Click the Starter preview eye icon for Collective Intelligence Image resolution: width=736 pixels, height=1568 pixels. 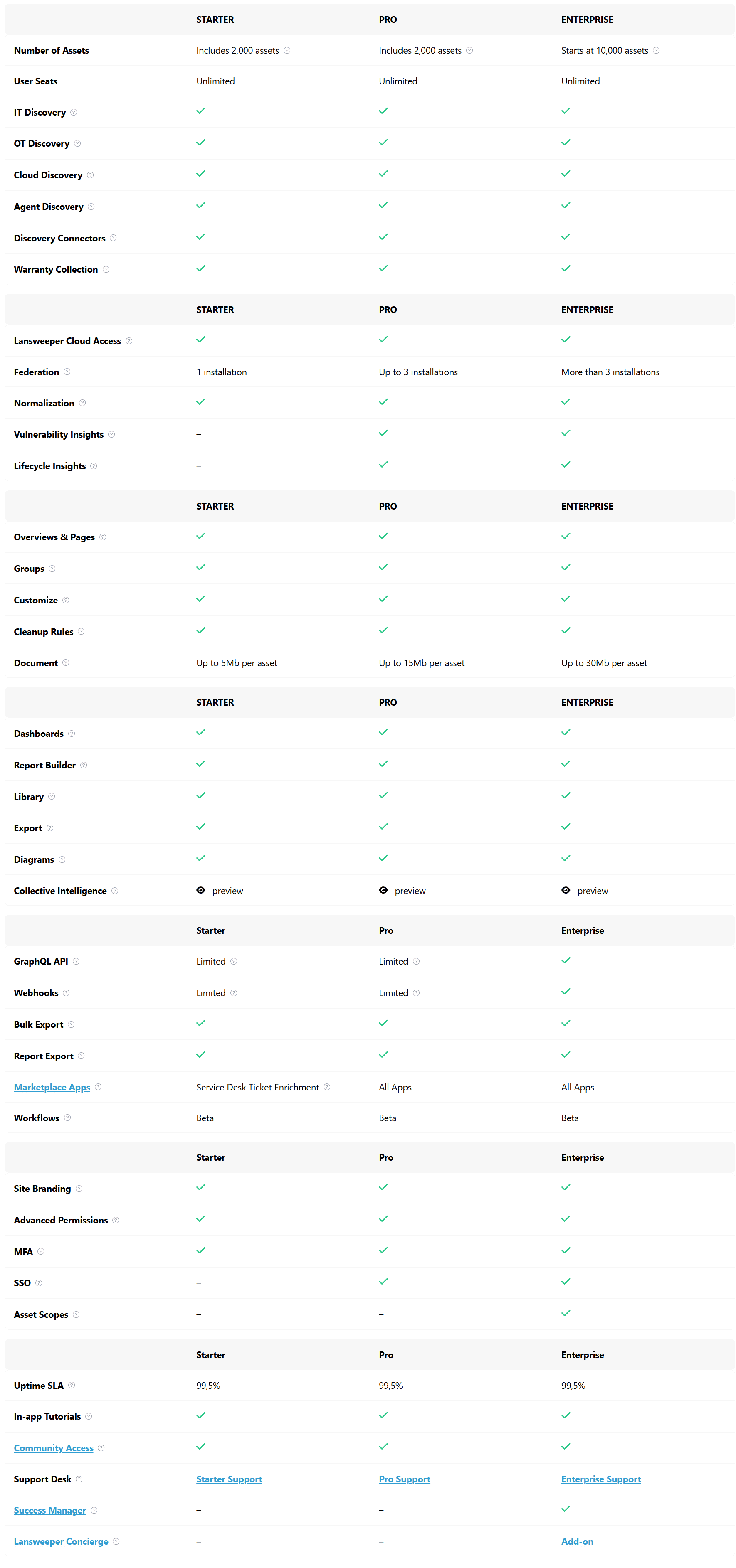[201, 890]
